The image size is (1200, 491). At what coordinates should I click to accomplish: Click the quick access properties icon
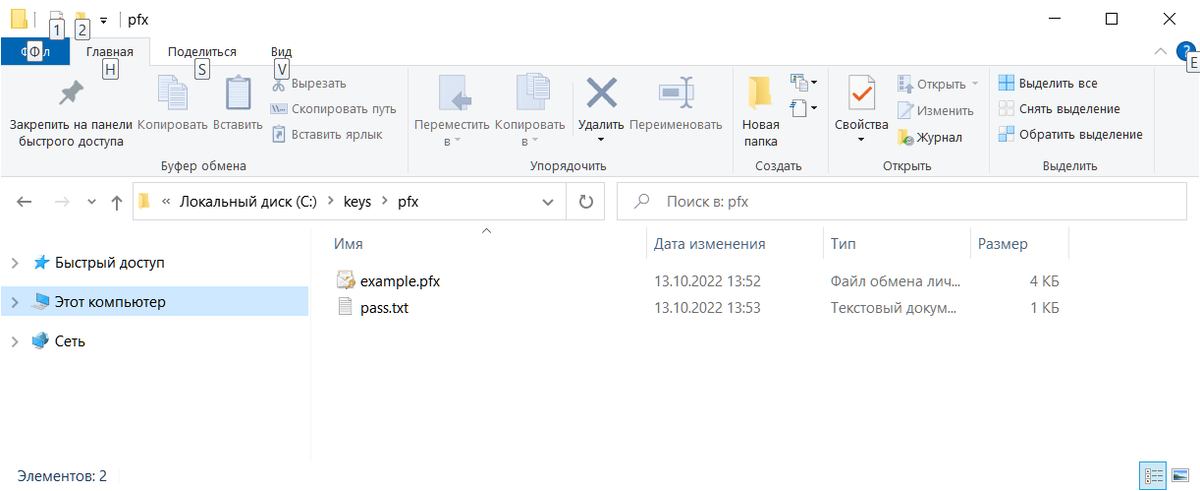[x=56, y=18]
